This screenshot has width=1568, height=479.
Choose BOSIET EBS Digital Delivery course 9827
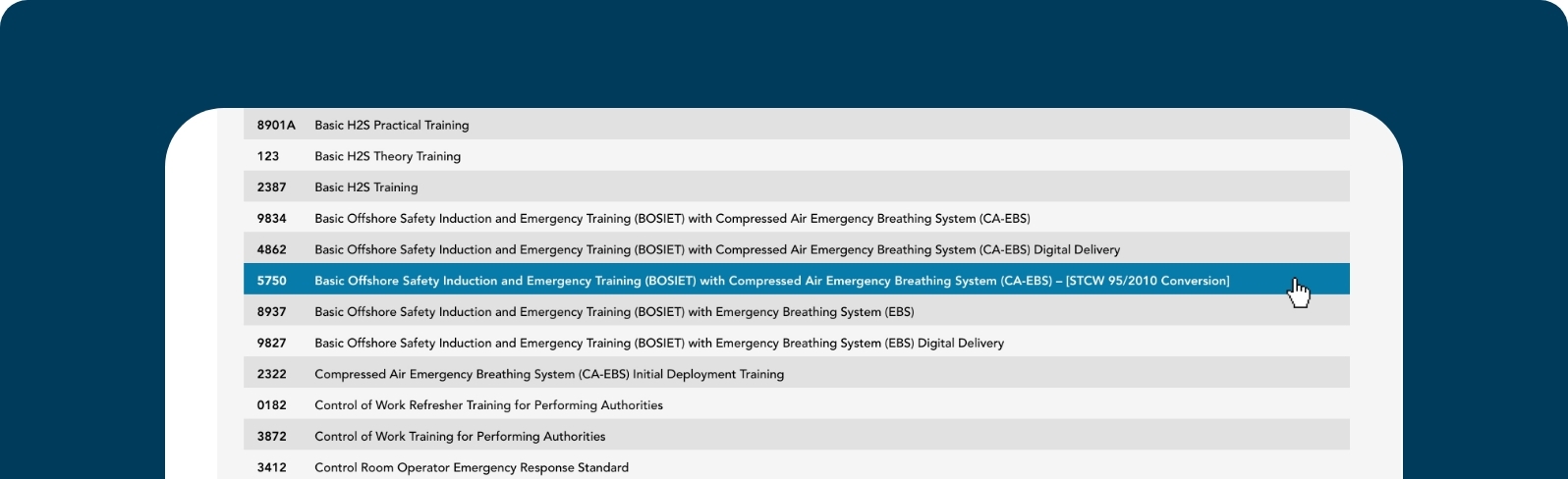pyautogui.click(x=658, y=344)
